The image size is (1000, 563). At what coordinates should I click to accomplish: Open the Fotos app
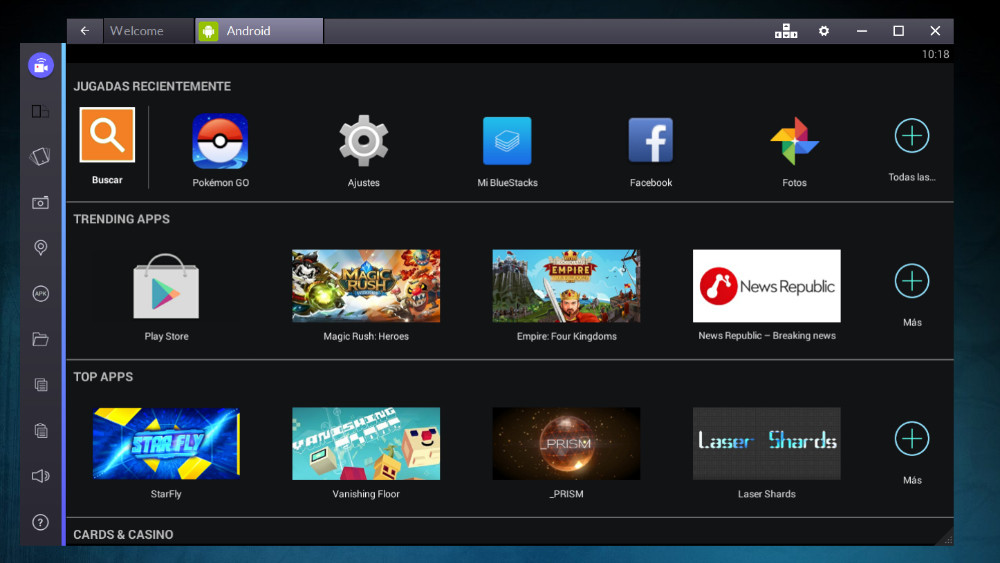pyautogui.click(x=795, y=141)
